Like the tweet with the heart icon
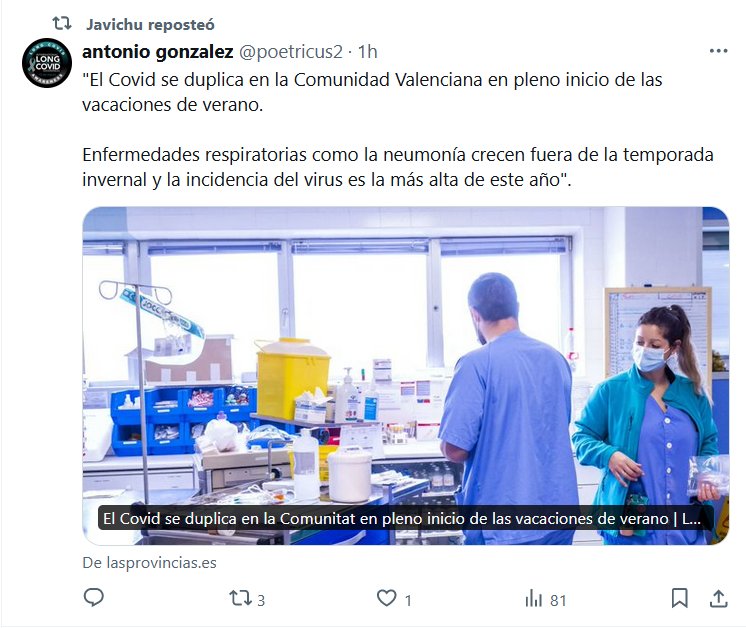Viewport: 746px width, 628px height. [x=386, y=598]
